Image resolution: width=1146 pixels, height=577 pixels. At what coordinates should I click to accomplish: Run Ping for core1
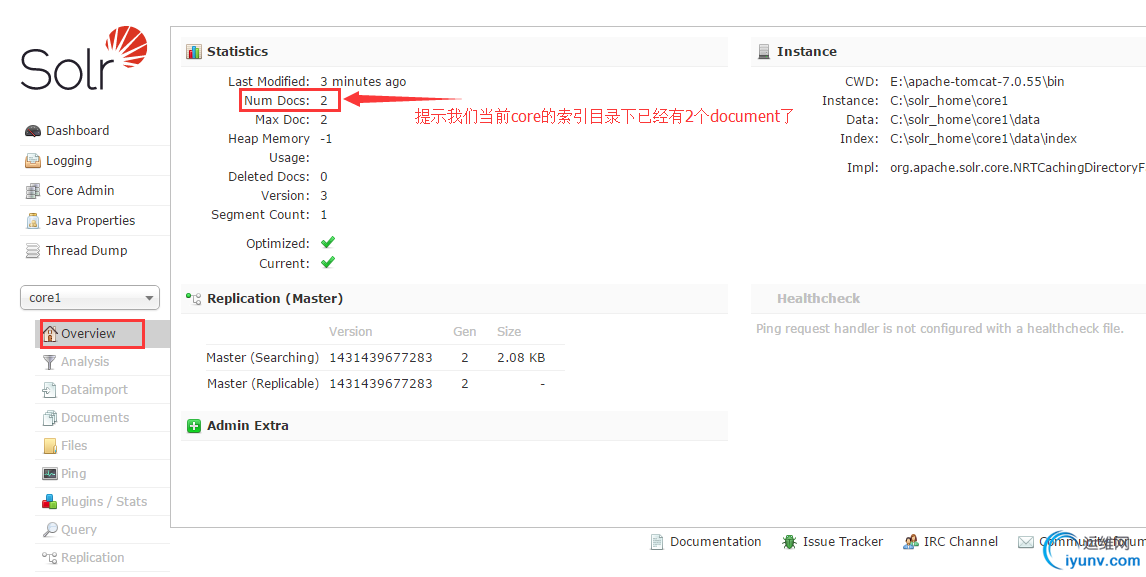point(73,474)
